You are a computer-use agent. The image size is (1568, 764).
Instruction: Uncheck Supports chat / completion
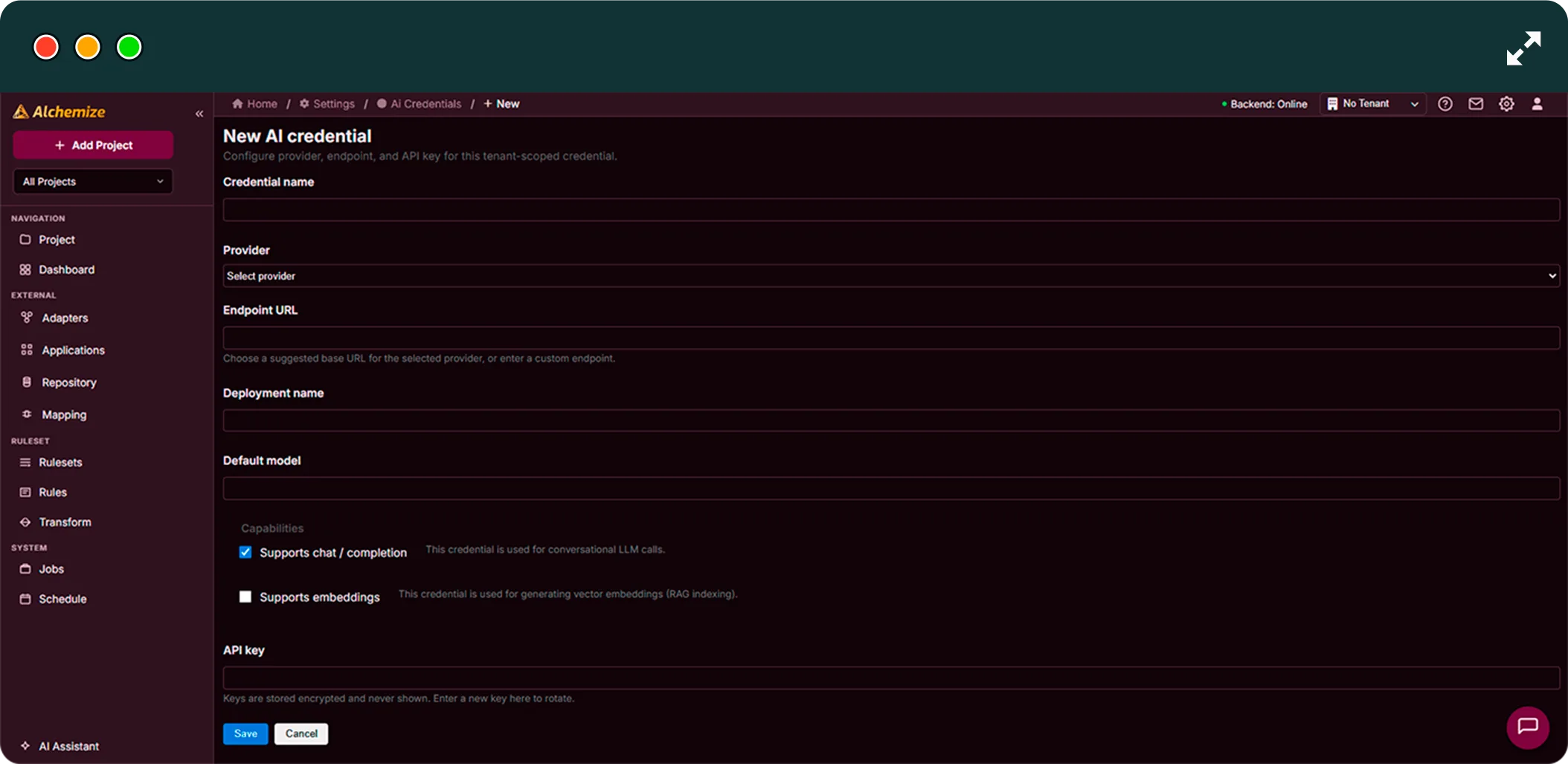[245, 552]
